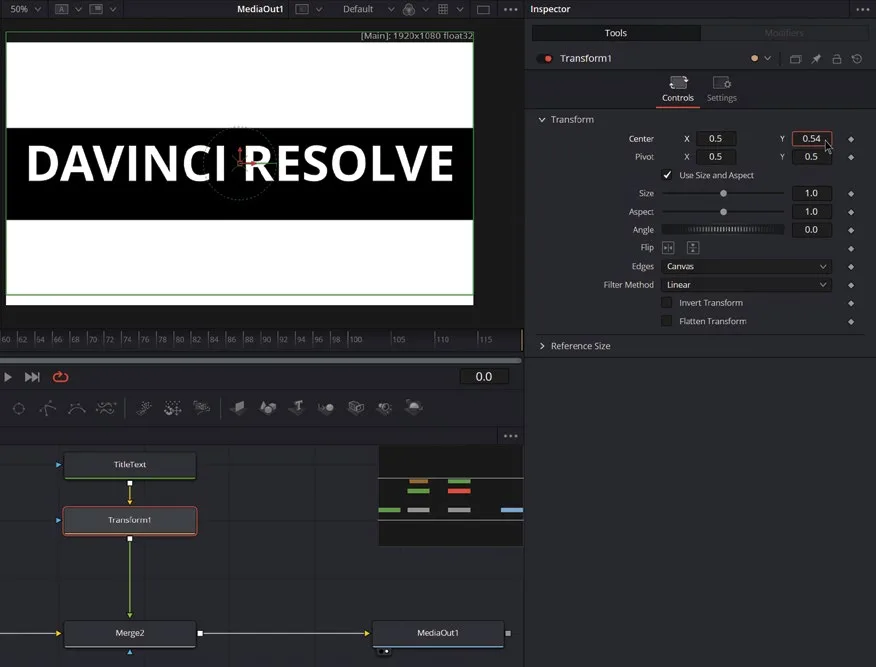Toggle the viewer color channel icon
The height and width of the screenshot is (667, 876).
pyautogui.click(x=409, y=9)
